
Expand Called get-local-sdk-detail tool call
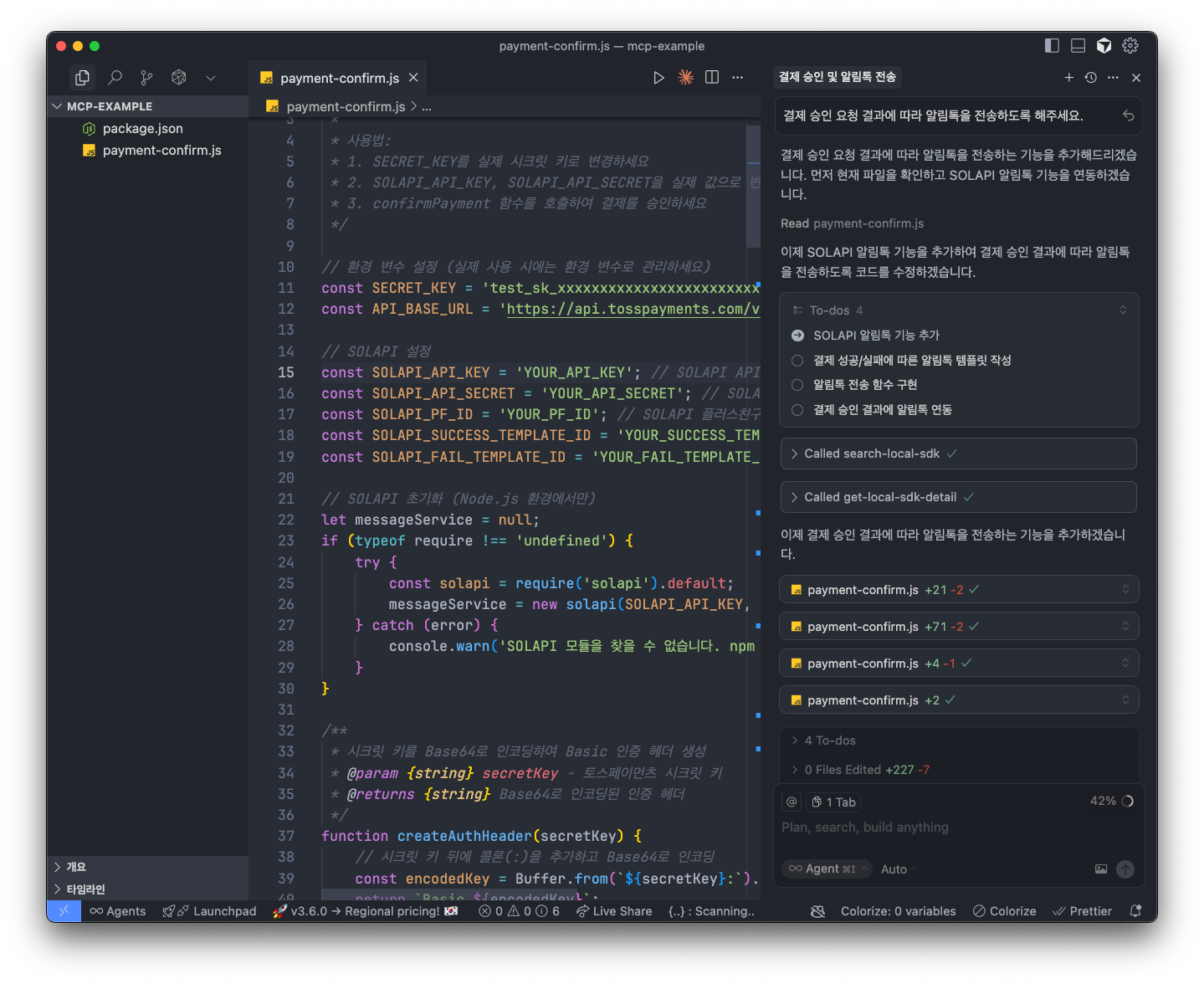click(x=958, y=497)
